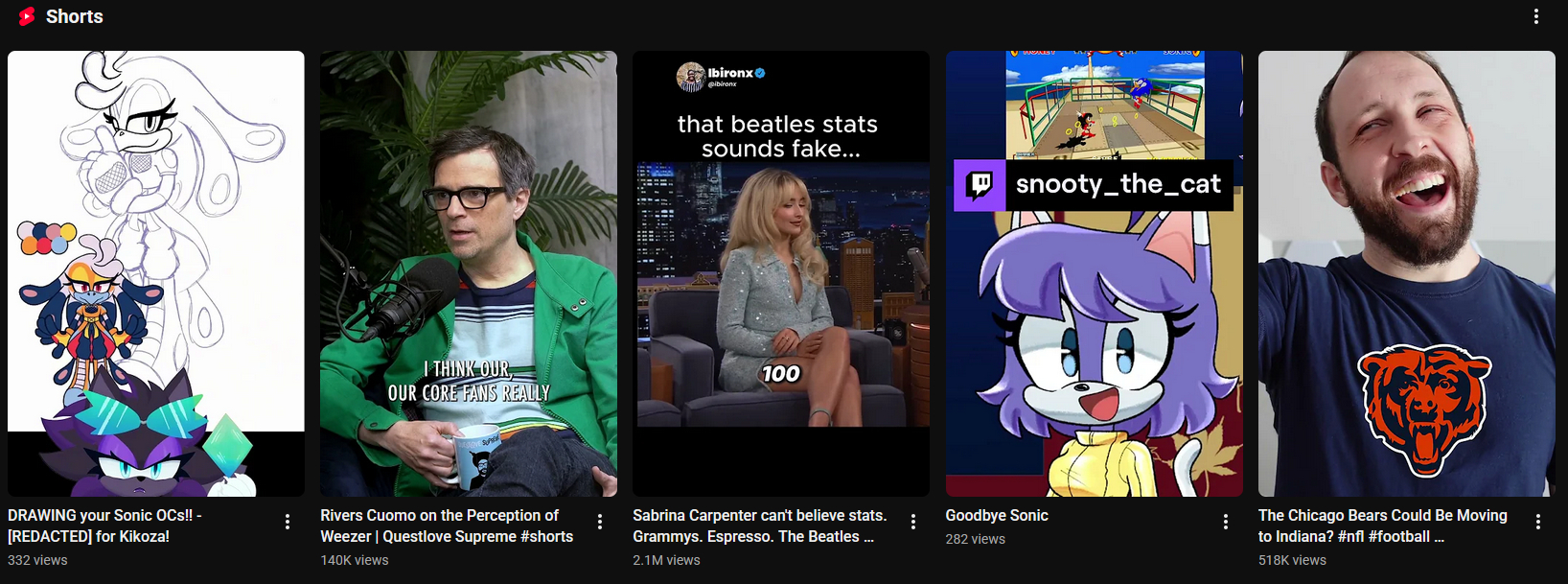Open the snooty_the_cat thumbnail
This screenshot has width=1568, height=584.
point(1095,273)
